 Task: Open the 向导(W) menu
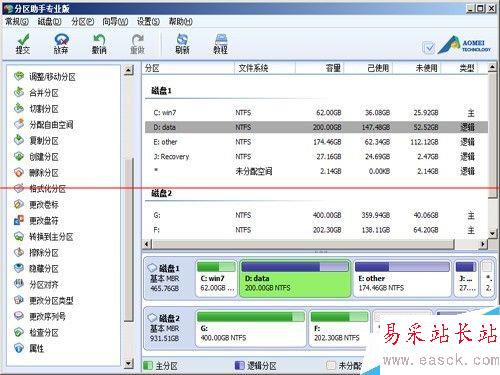[115, 22]
